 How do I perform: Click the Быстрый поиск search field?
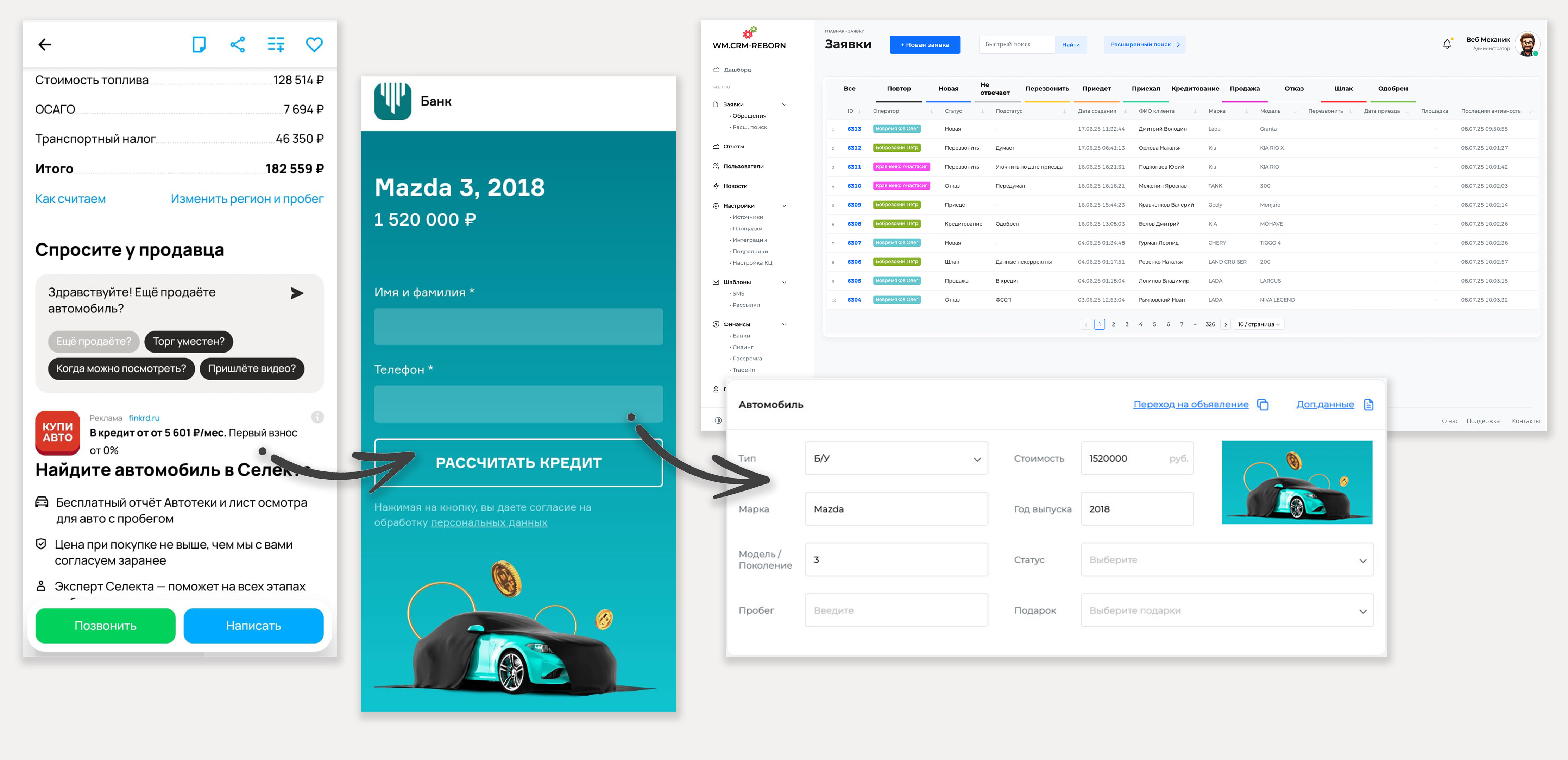(1016, 44)
